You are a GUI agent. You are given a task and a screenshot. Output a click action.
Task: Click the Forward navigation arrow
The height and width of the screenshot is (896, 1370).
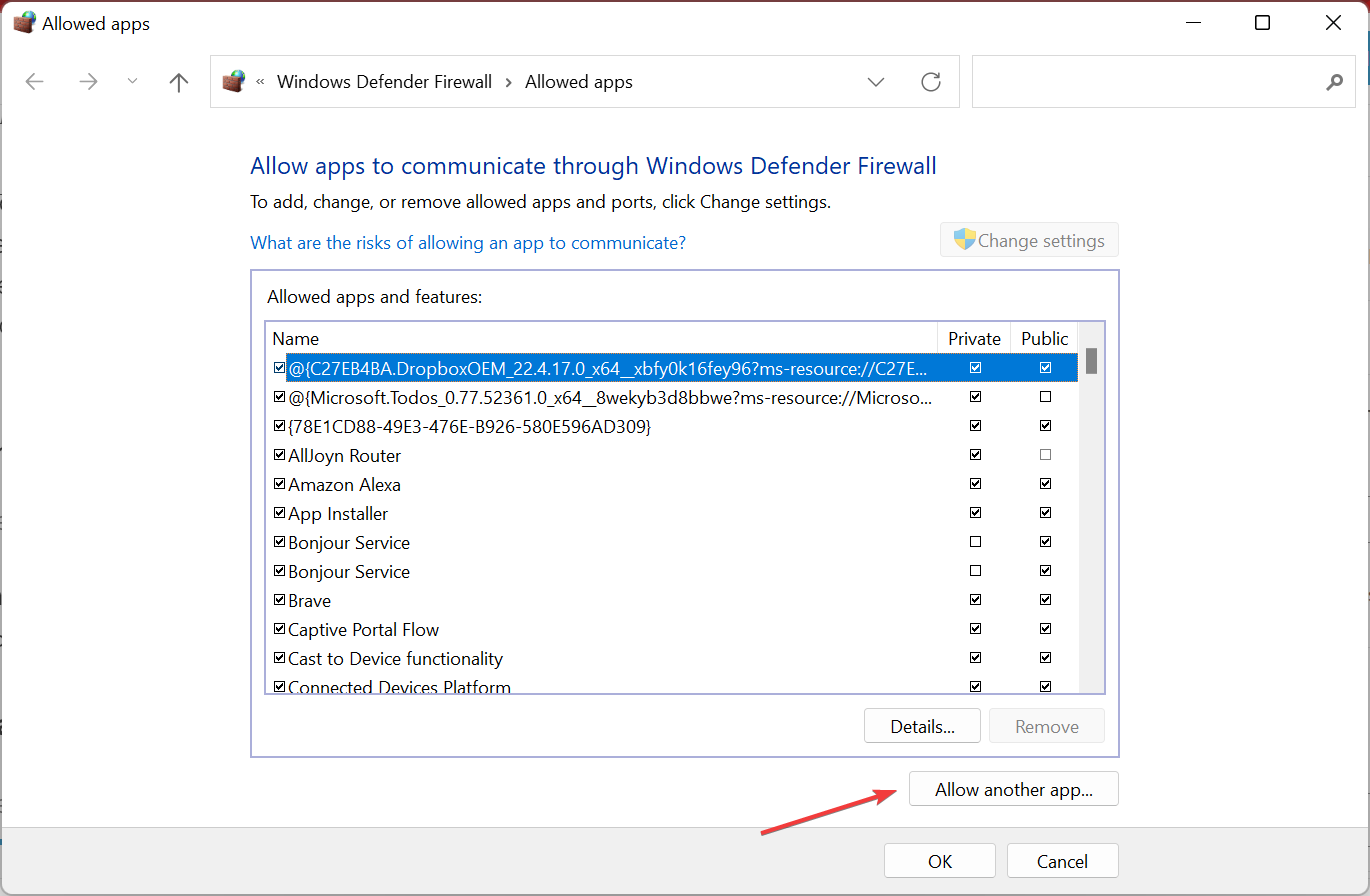pyautogui.click(x=88, y=82)
